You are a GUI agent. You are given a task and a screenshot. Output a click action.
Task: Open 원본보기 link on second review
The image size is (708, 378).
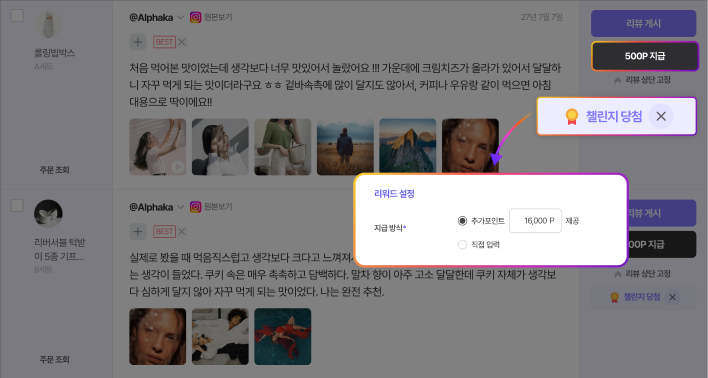(218, 206)
